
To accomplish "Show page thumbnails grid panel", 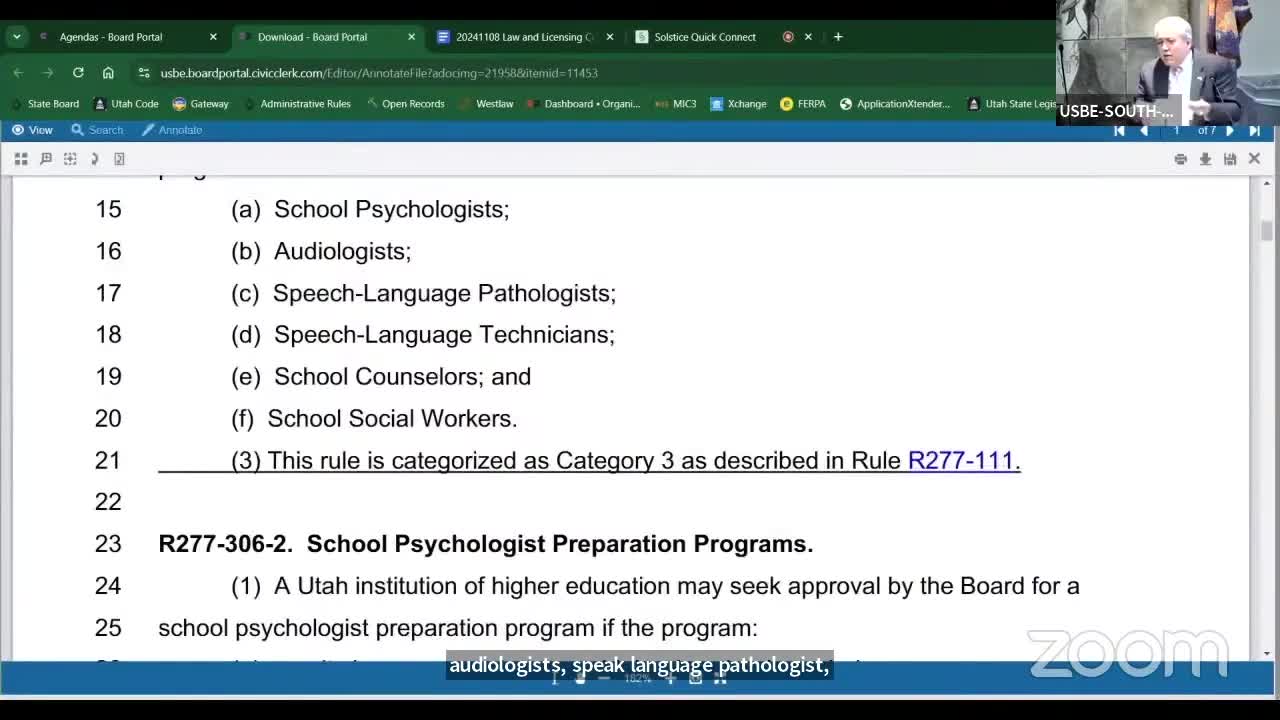I will (x=21, y=159).
